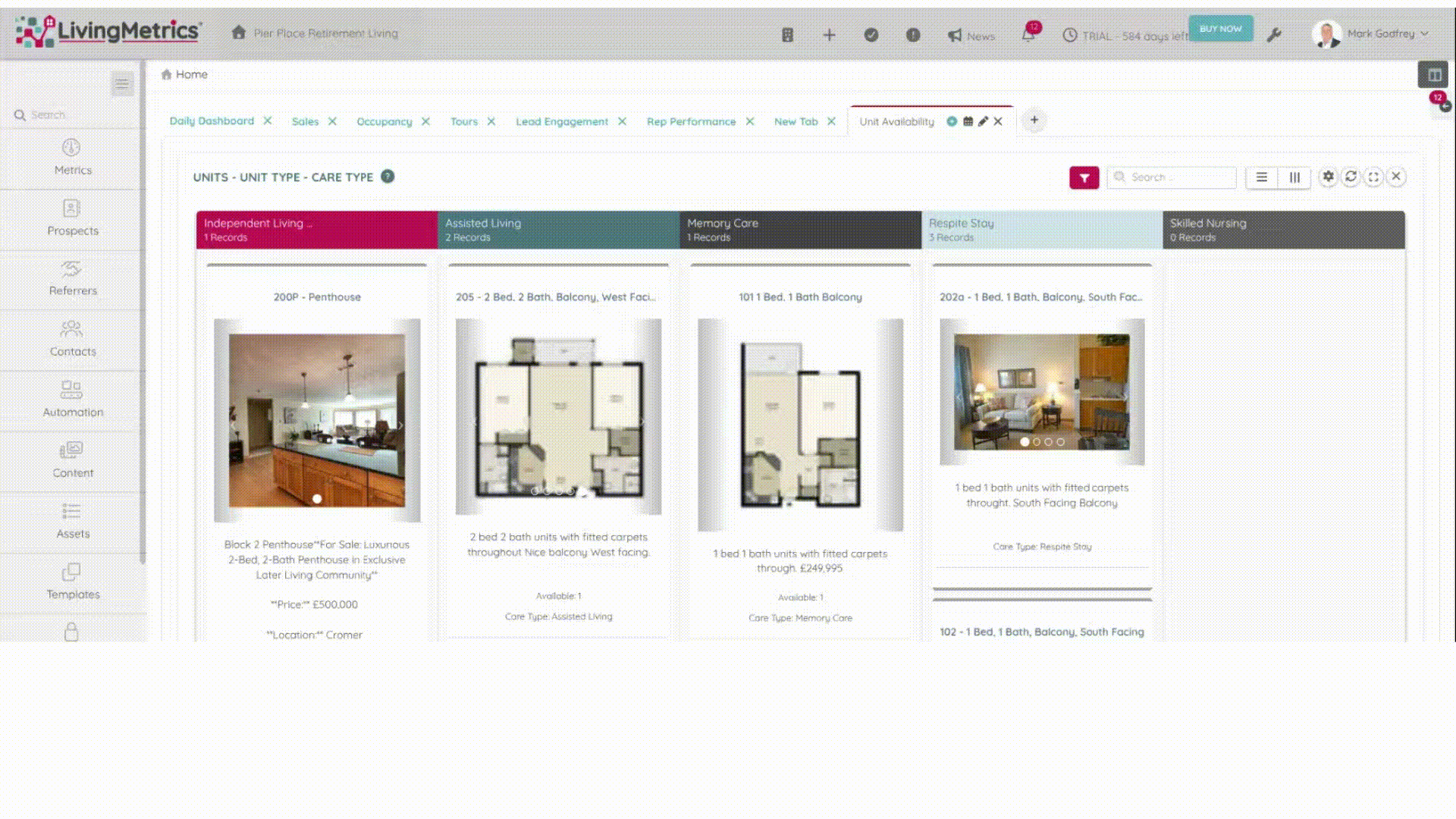Select the Respite Stay column header
The image size is (1456, 819).
[x=1041, y=230]
